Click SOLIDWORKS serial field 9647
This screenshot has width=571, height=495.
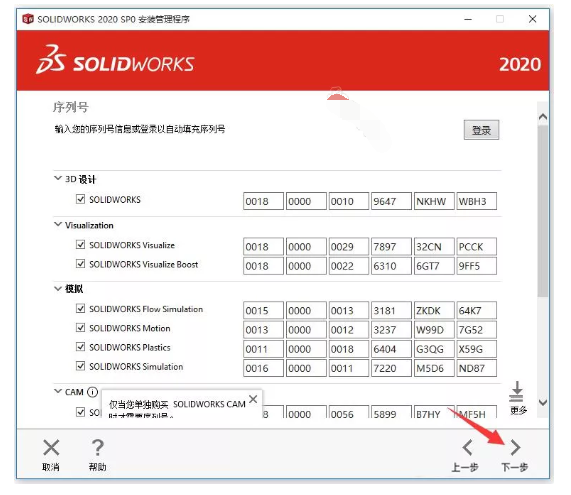click(x=391, y=201)
